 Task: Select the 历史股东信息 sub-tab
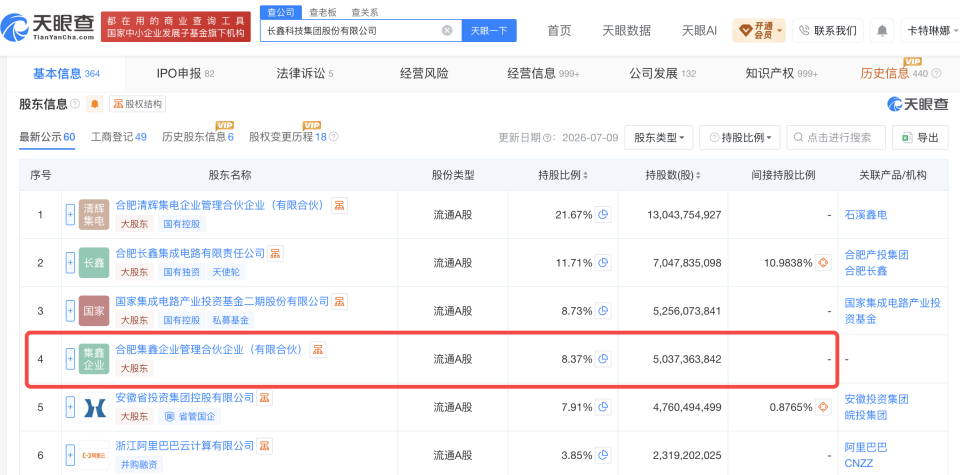[x=198, y=137]
